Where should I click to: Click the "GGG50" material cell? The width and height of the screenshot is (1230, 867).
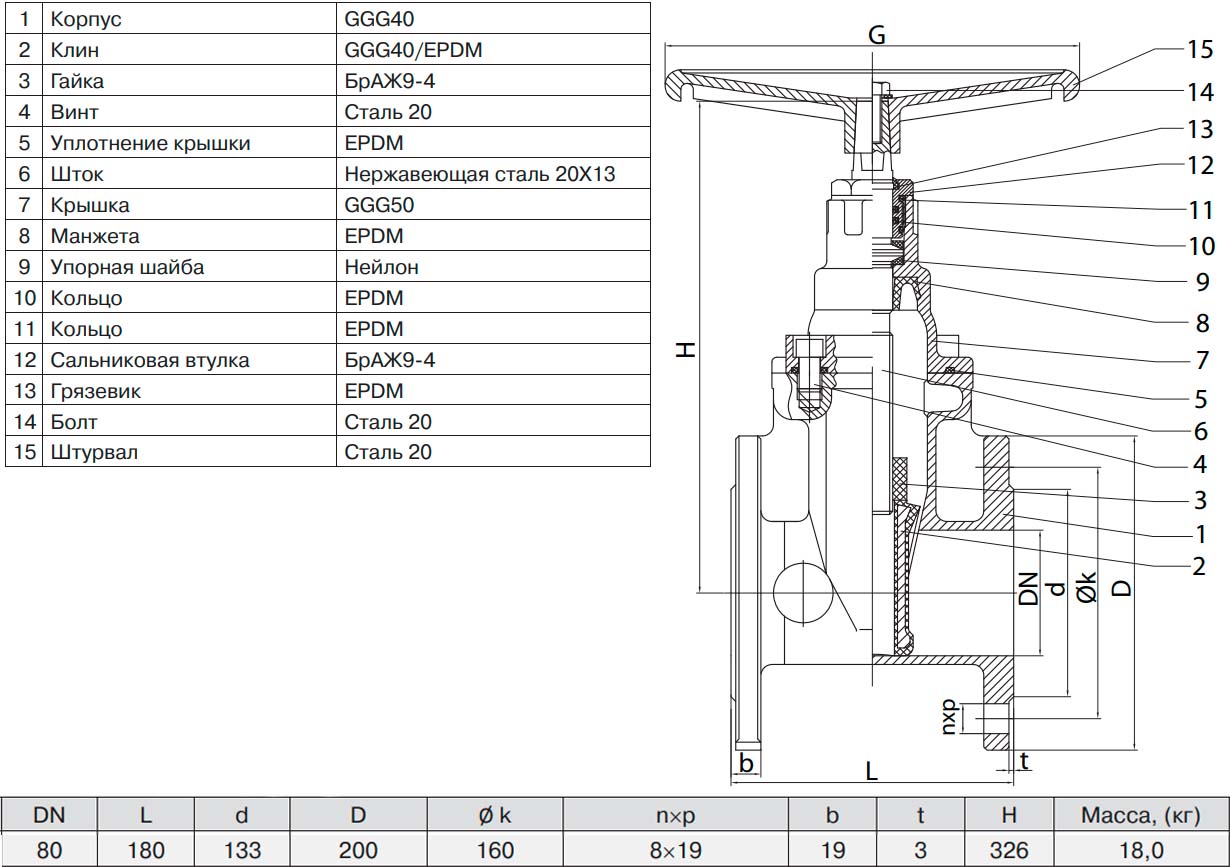click(378, 205)
